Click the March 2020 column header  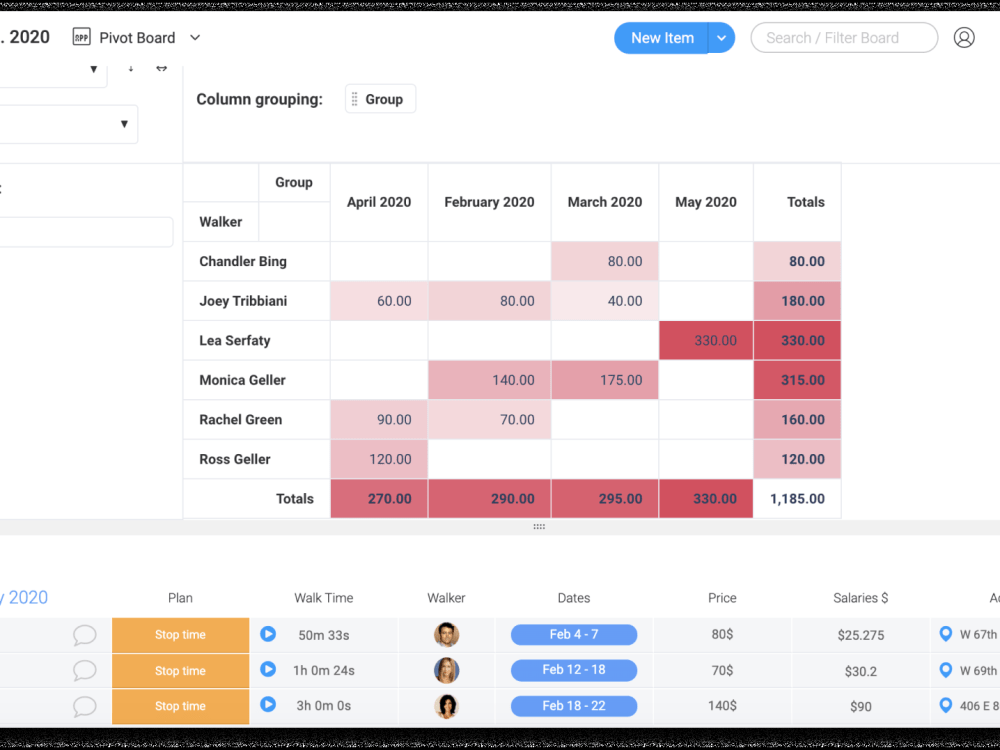tap(605, 202)
